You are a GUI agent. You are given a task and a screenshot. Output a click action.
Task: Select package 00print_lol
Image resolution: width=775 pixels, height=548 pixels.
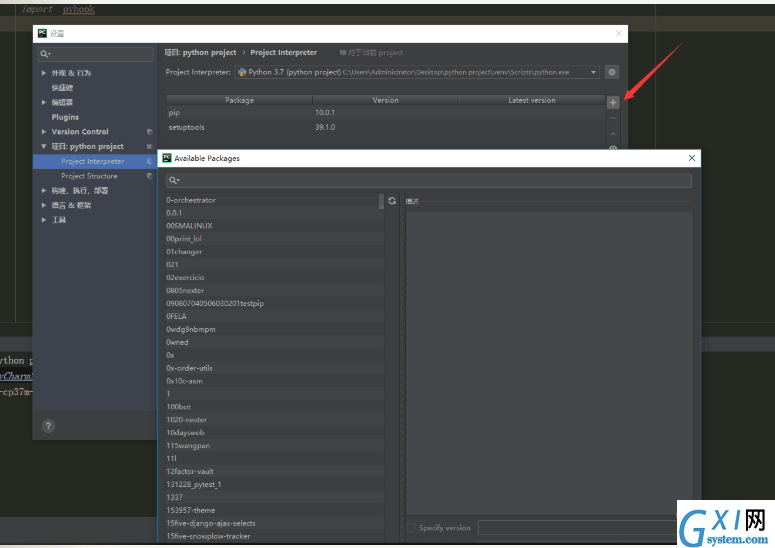click(x=274, y=239)
